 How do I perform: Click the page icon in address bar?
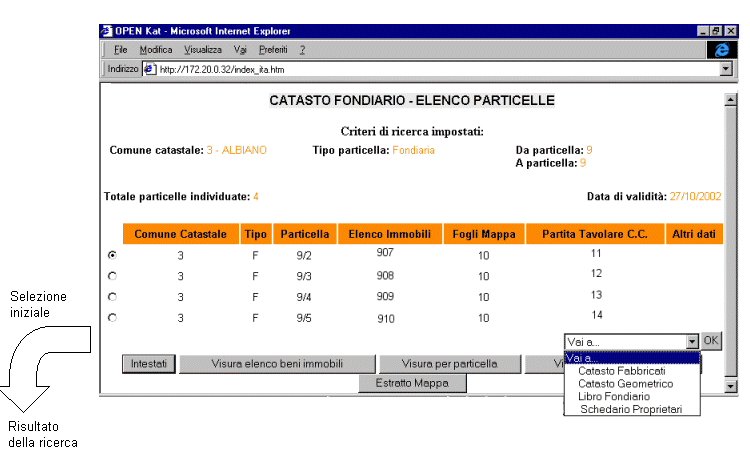pos(150,69)
